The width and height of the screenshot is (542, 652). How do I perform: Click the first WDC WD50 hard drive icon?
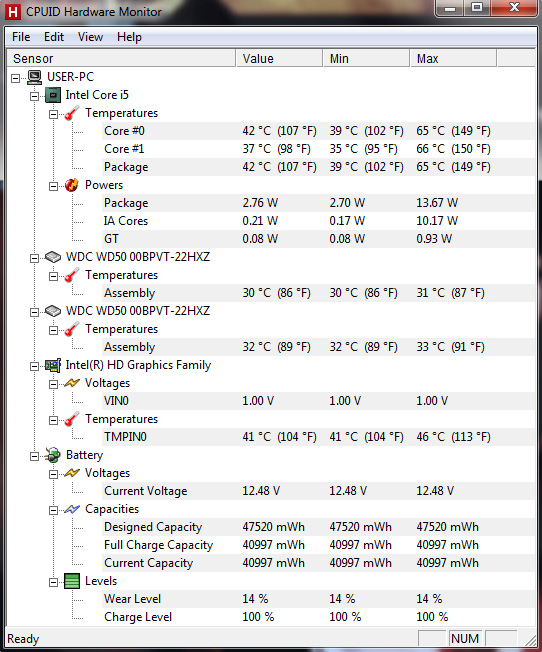click(53, 257)
